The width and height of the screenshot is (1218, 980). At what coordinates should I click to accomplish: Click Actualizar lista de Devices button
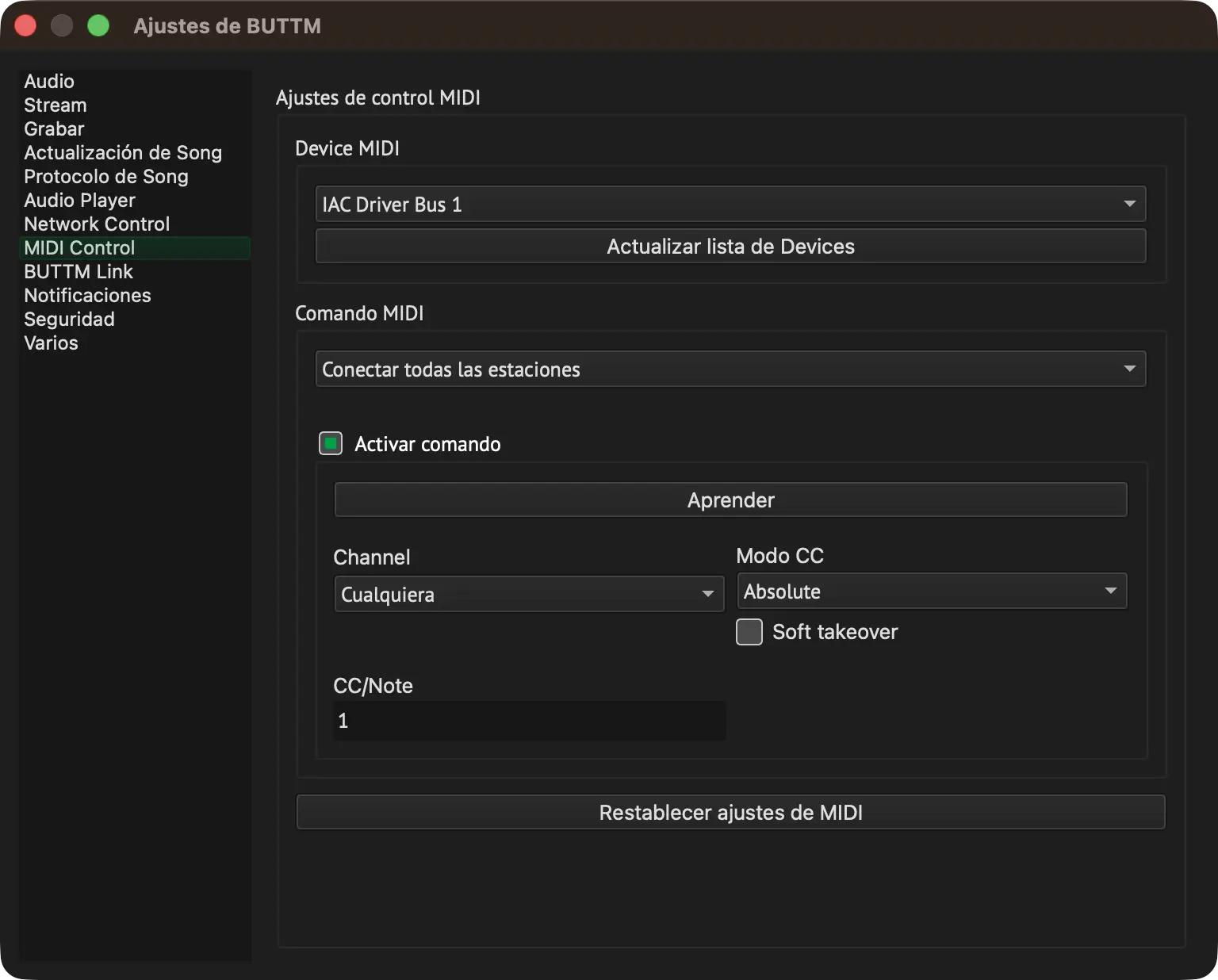[730, 246]
